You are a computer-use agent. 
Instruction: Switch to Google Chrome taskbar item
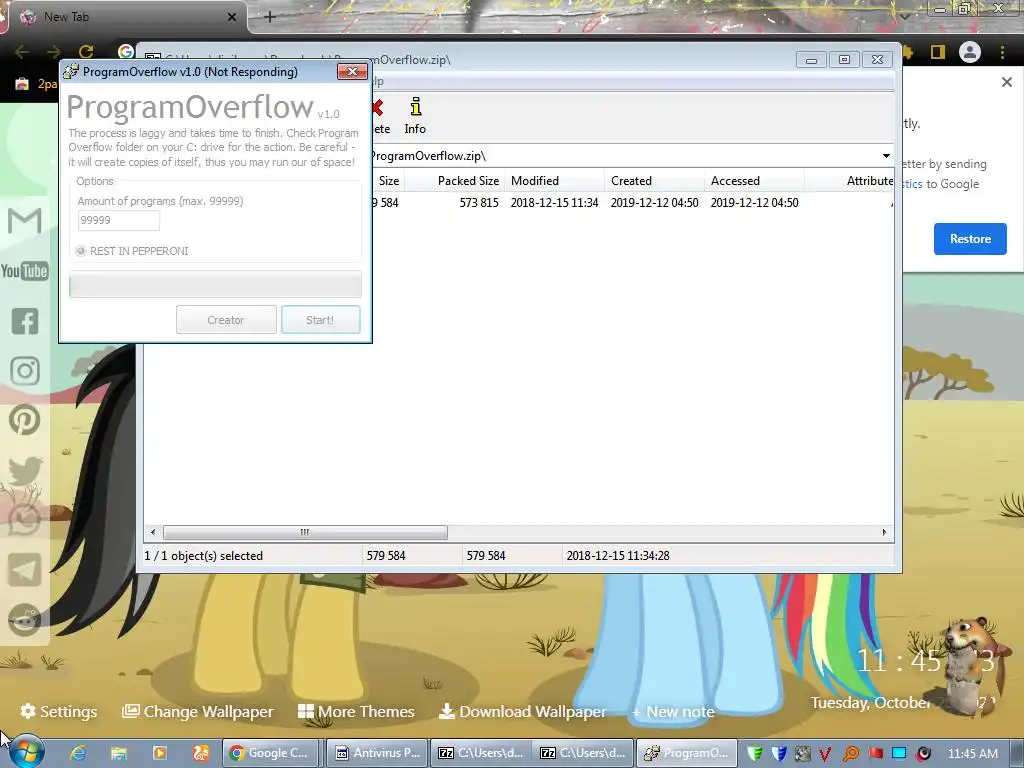pyautogui.click(x=271, y=753)
